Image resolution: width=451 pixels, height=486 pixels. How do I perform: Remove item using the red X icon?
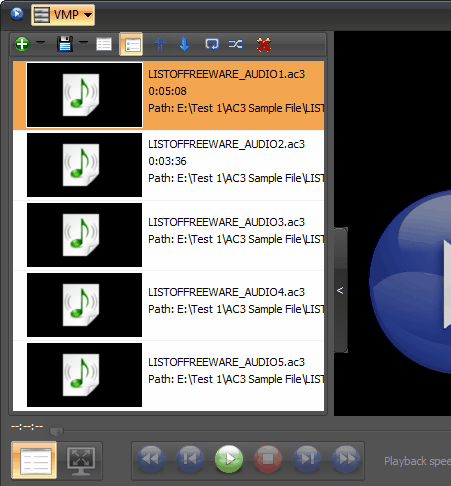coord(264,44)
